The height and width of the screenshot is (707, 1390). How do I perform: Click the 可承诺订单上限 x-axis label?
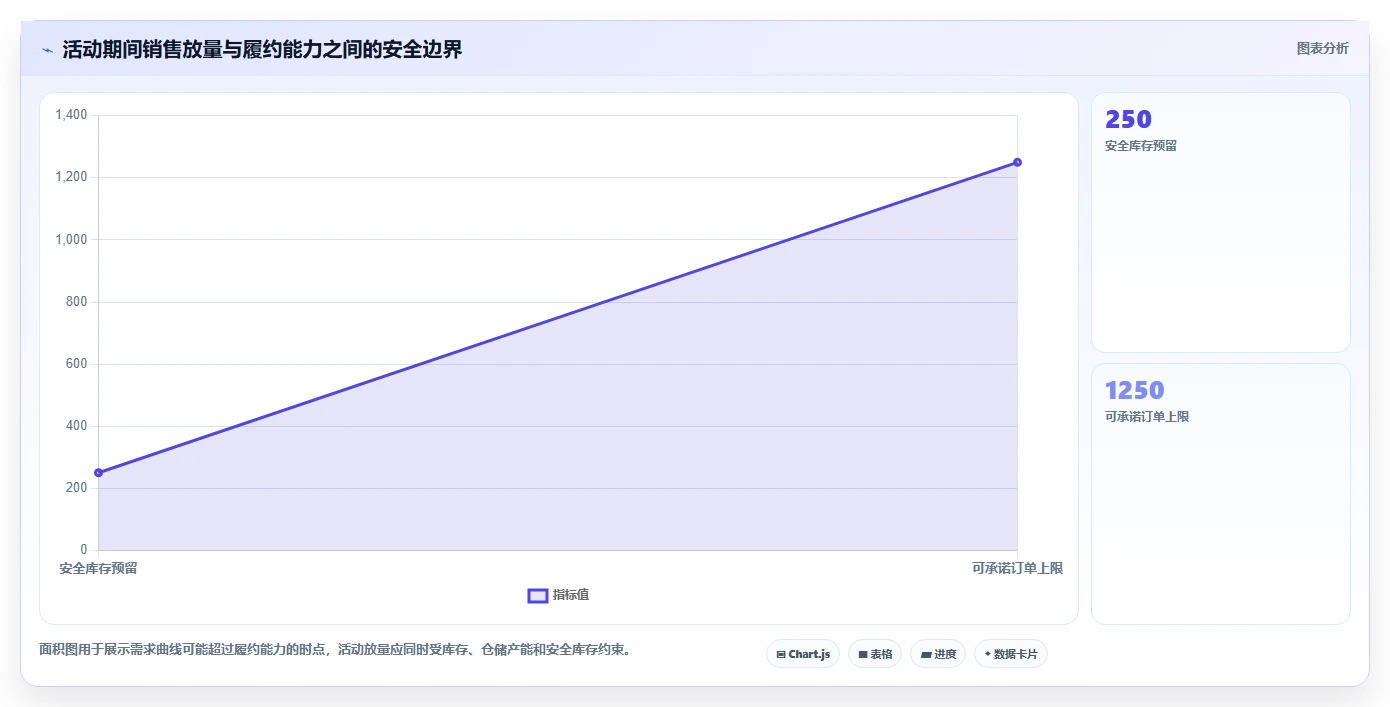point(1017,568)
